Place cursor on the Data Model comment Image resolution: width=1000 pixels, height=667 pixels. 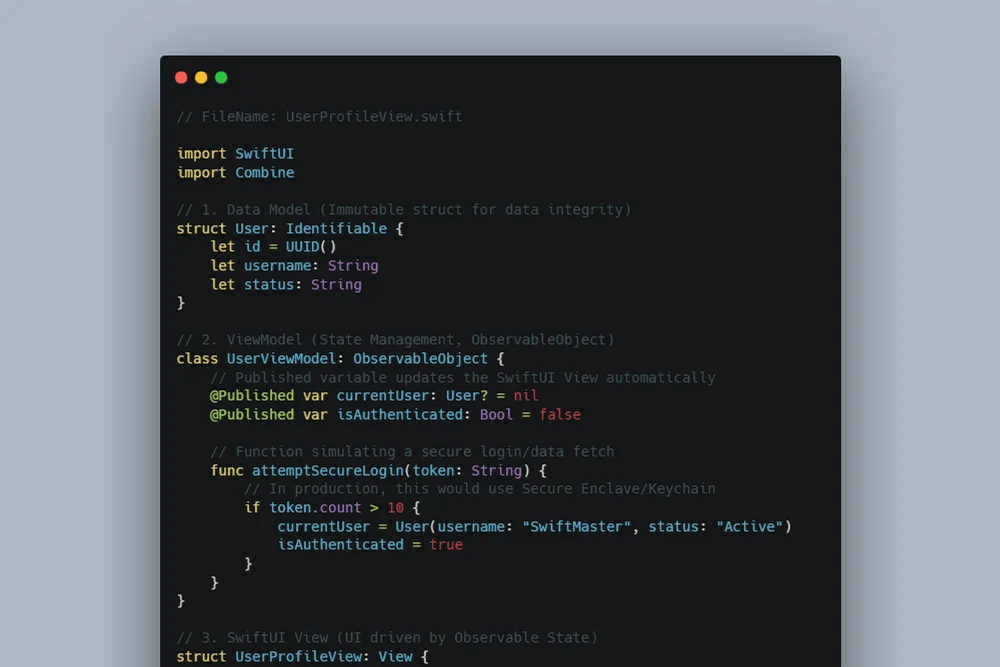pos(403,209)
